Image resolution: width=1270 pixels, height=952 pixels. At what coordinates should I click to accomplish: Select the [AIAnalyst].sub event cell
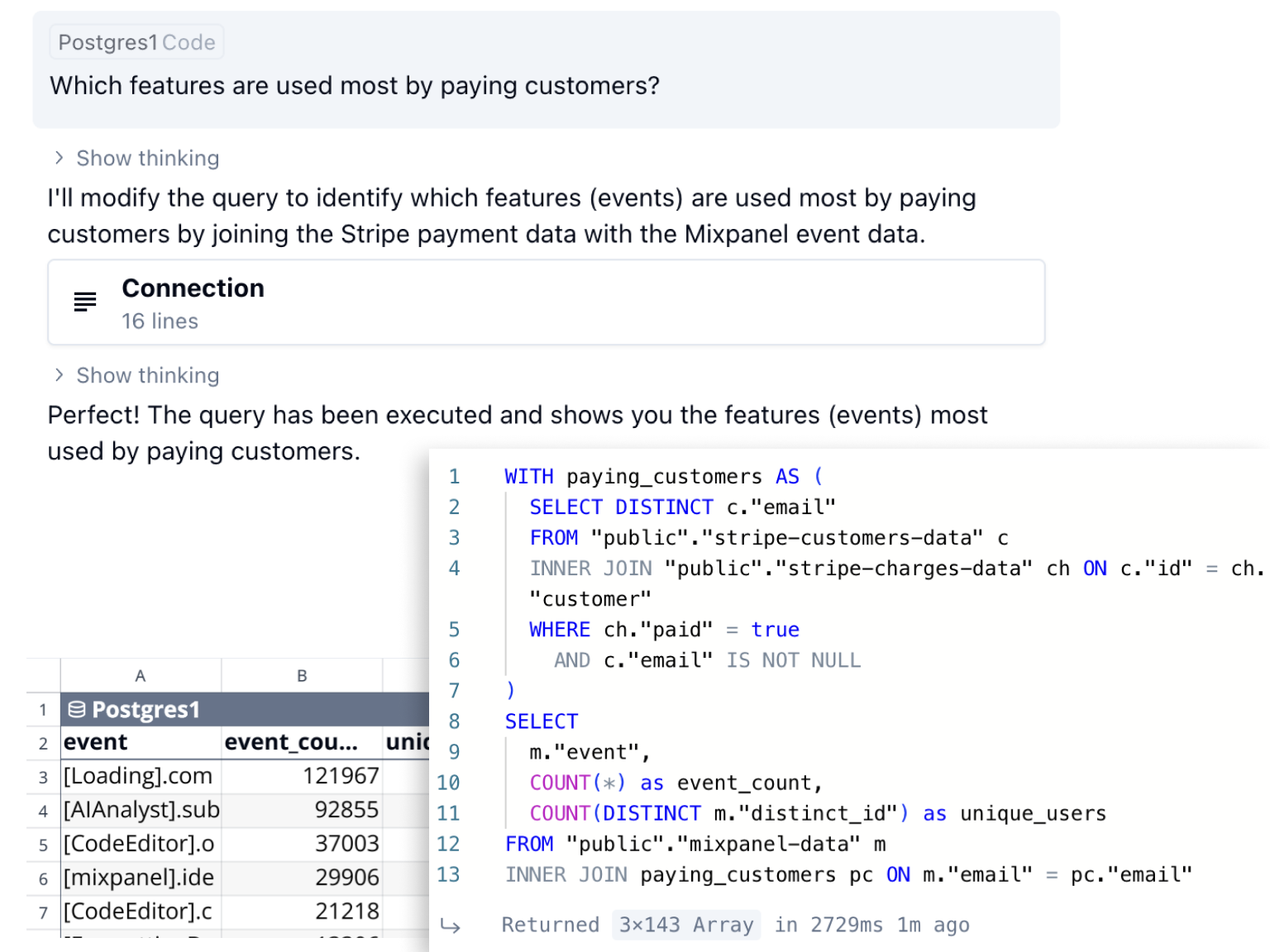(x=141, y=810)
